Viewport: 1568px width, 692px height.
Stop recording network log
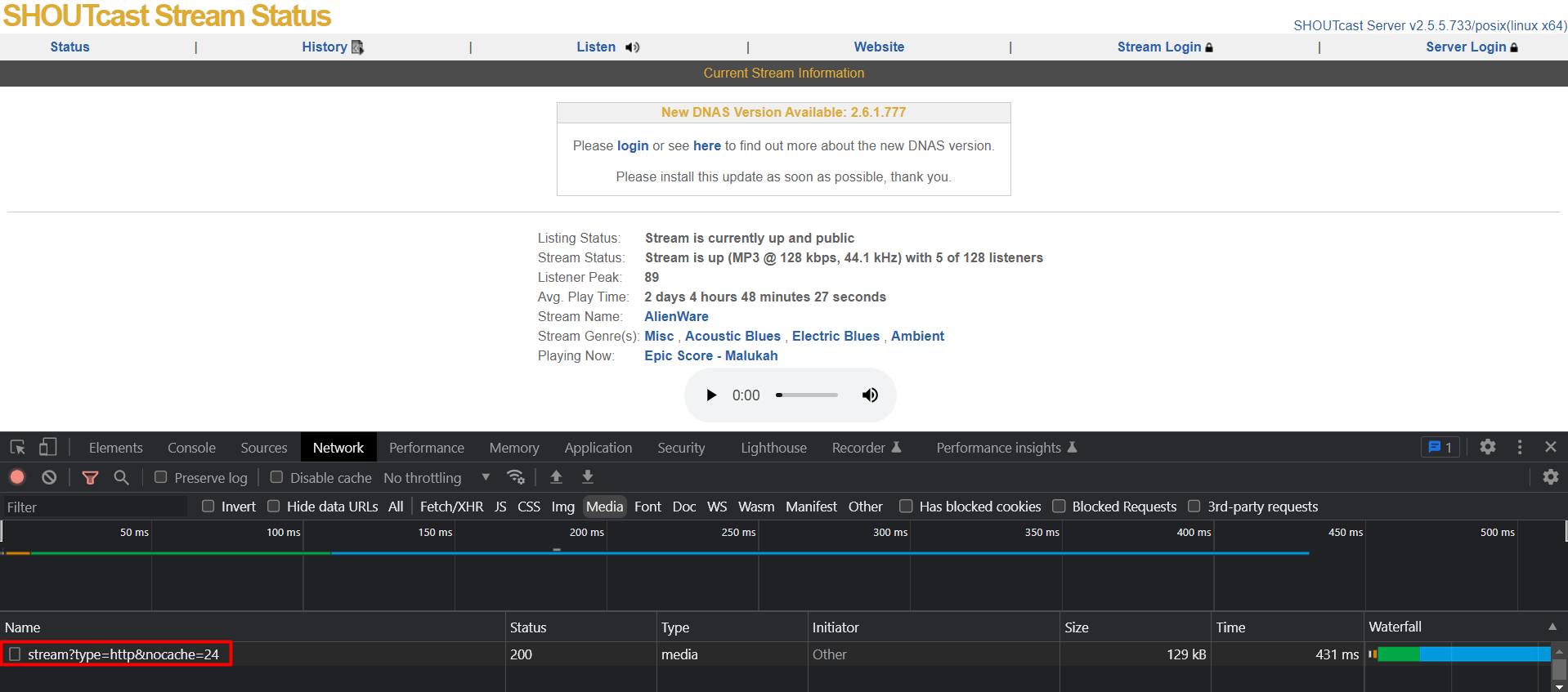click(17, 477)
